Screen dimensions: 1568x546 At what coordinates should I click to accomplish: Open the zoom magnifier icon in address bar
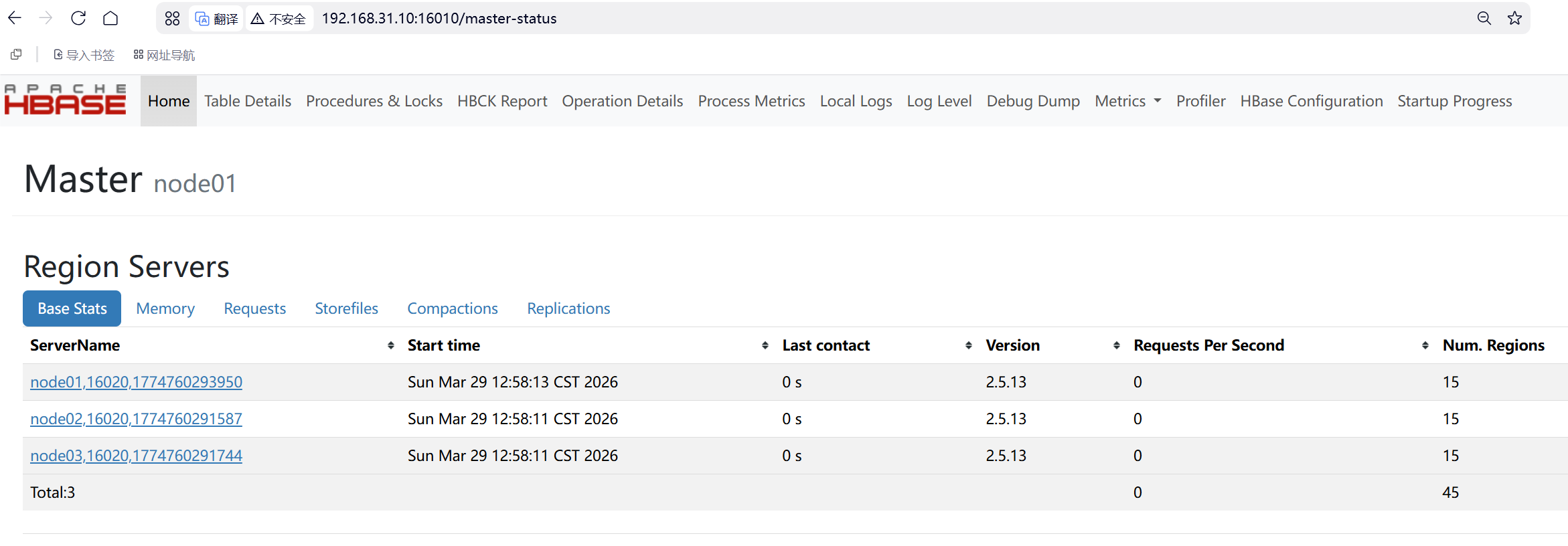1484,18
